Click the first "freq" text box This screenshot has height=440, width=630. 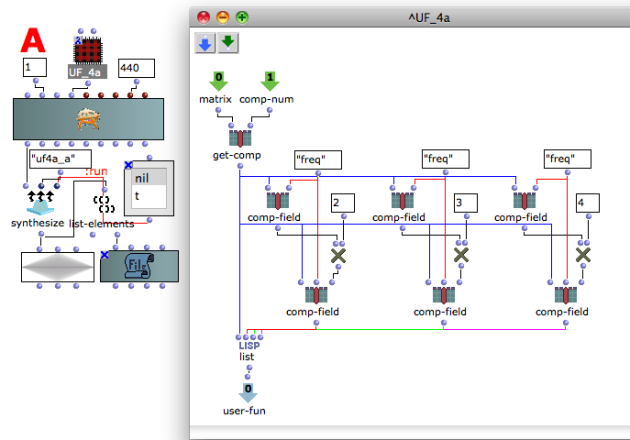point(318,160)
